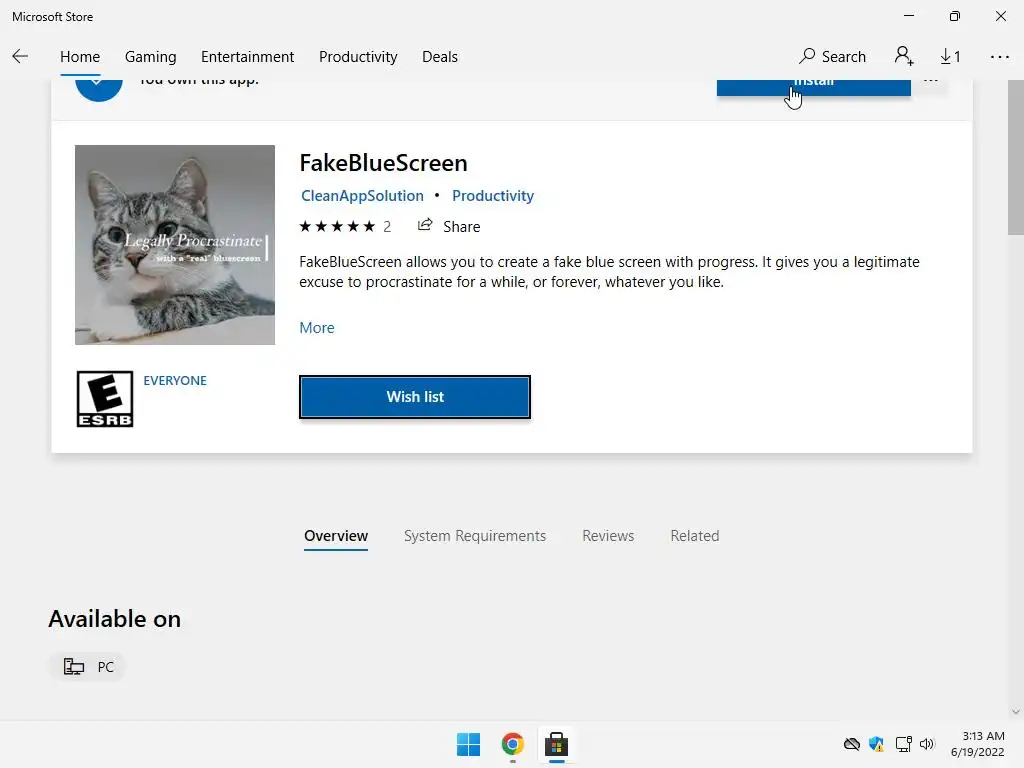Click the network tray icon
The height and width of the screenshot is (768, 1024).
pyautogui.click(x=903, y=744)
